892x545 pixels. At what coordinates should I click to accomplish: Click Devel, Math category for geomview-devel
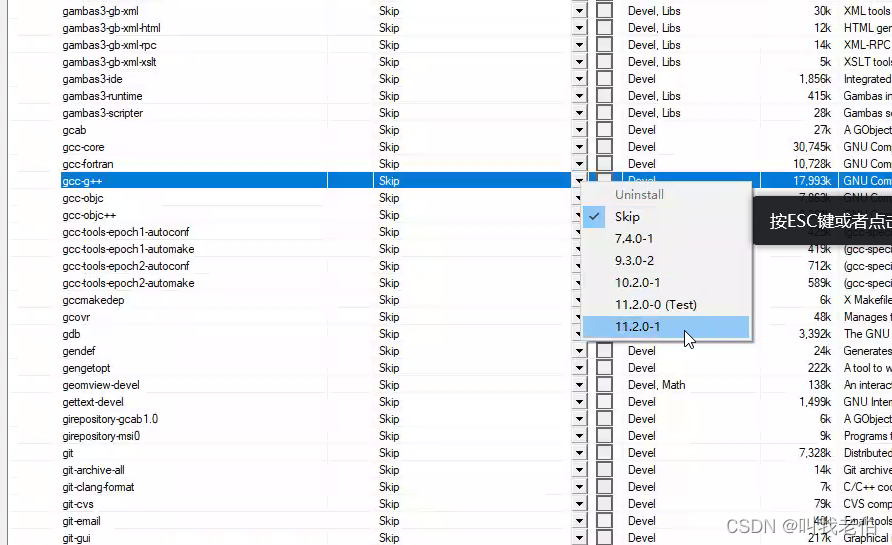pyautogui.click(x=656, y=385)
